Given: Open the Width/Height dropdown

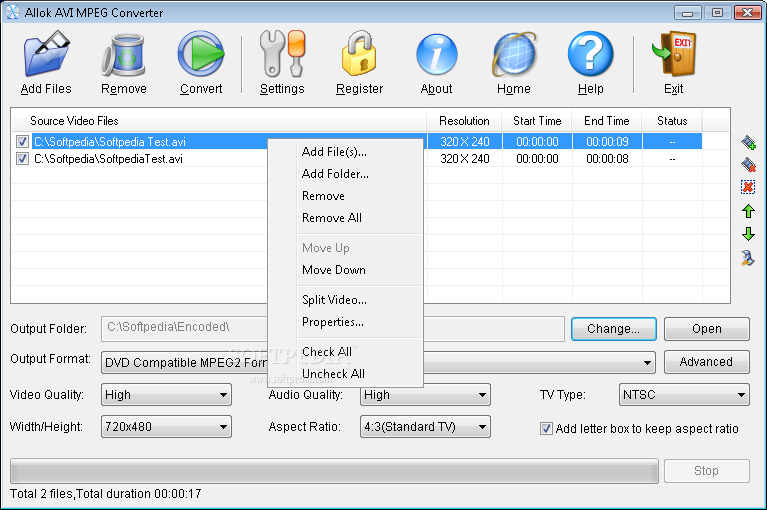Looking at the screenshot, I should [x=223, y=427].
